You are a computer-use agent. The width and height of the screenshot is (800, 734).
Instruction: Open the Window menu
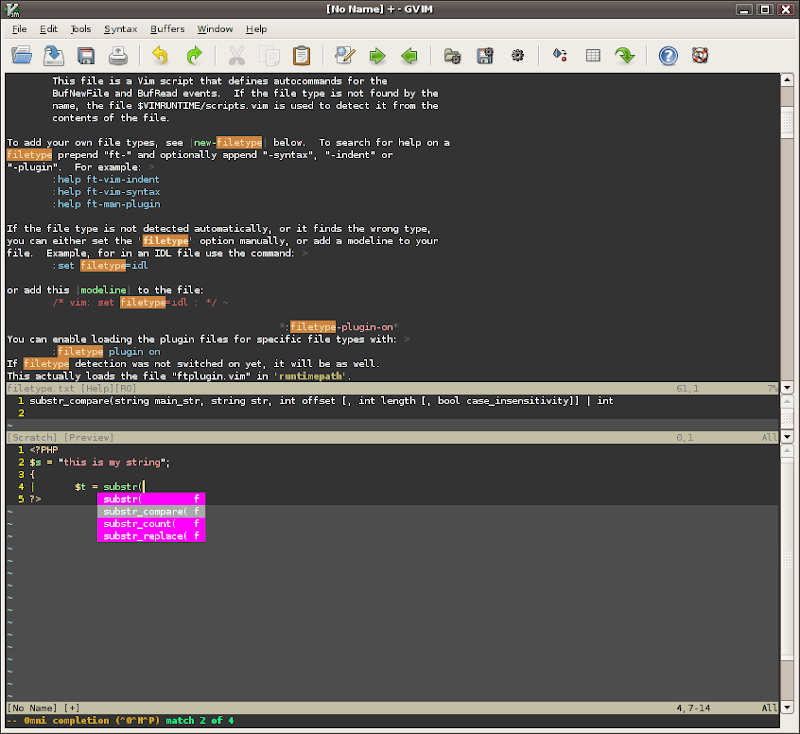point(215,29)
